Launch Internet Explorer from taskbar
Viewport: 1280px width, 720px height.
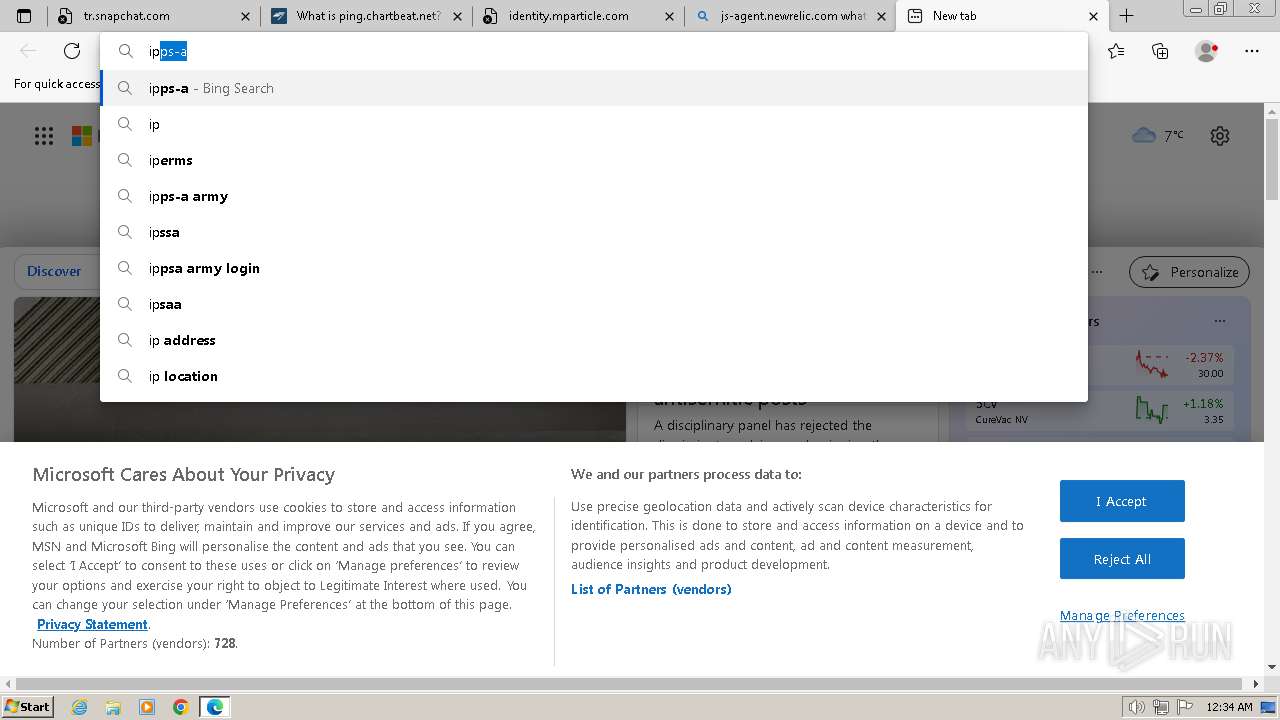pos(79,707)
